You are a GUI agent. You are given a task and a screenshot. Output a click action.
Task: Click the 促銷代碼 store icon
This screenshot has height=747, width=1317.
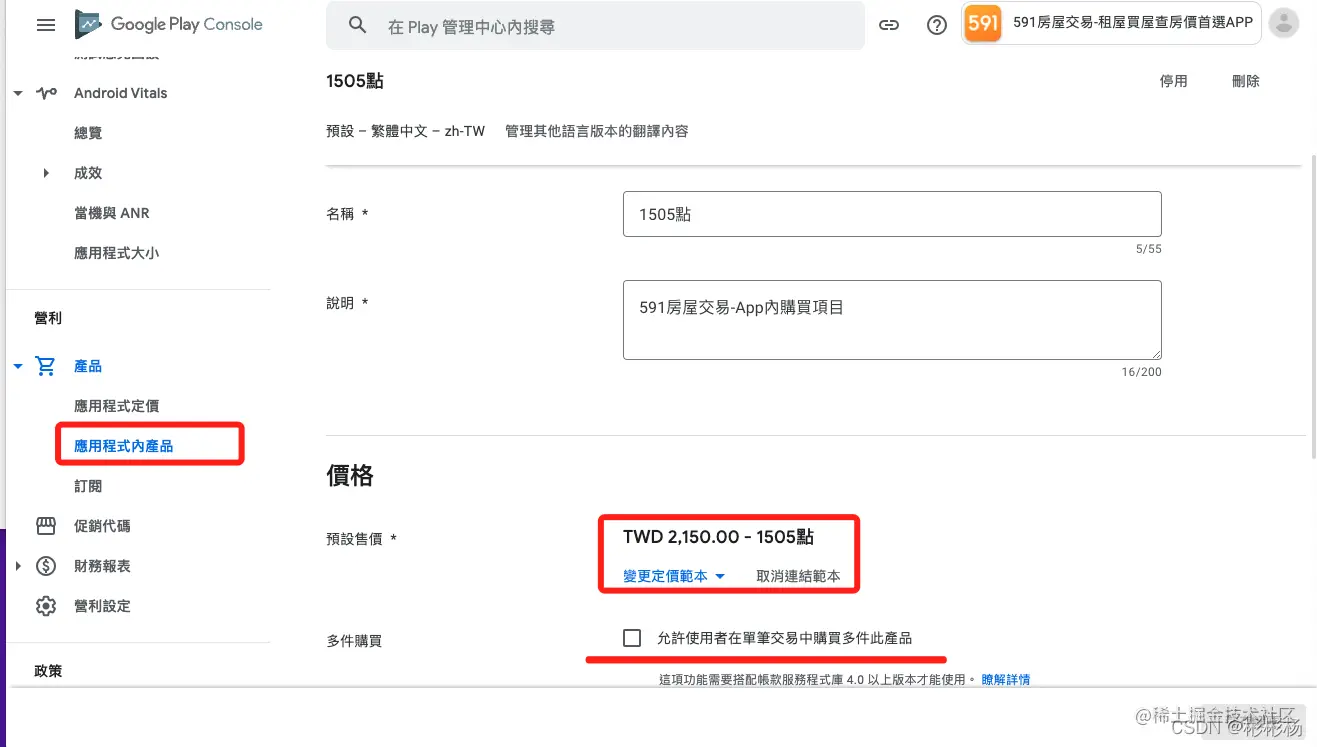(x=46, y=526)
